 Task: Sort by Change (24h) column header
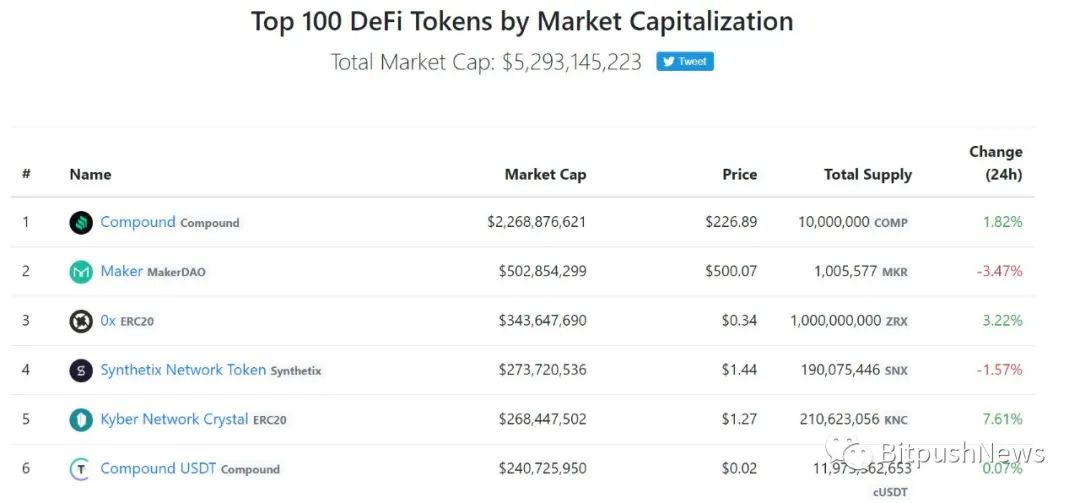click(x=995, y=163)
